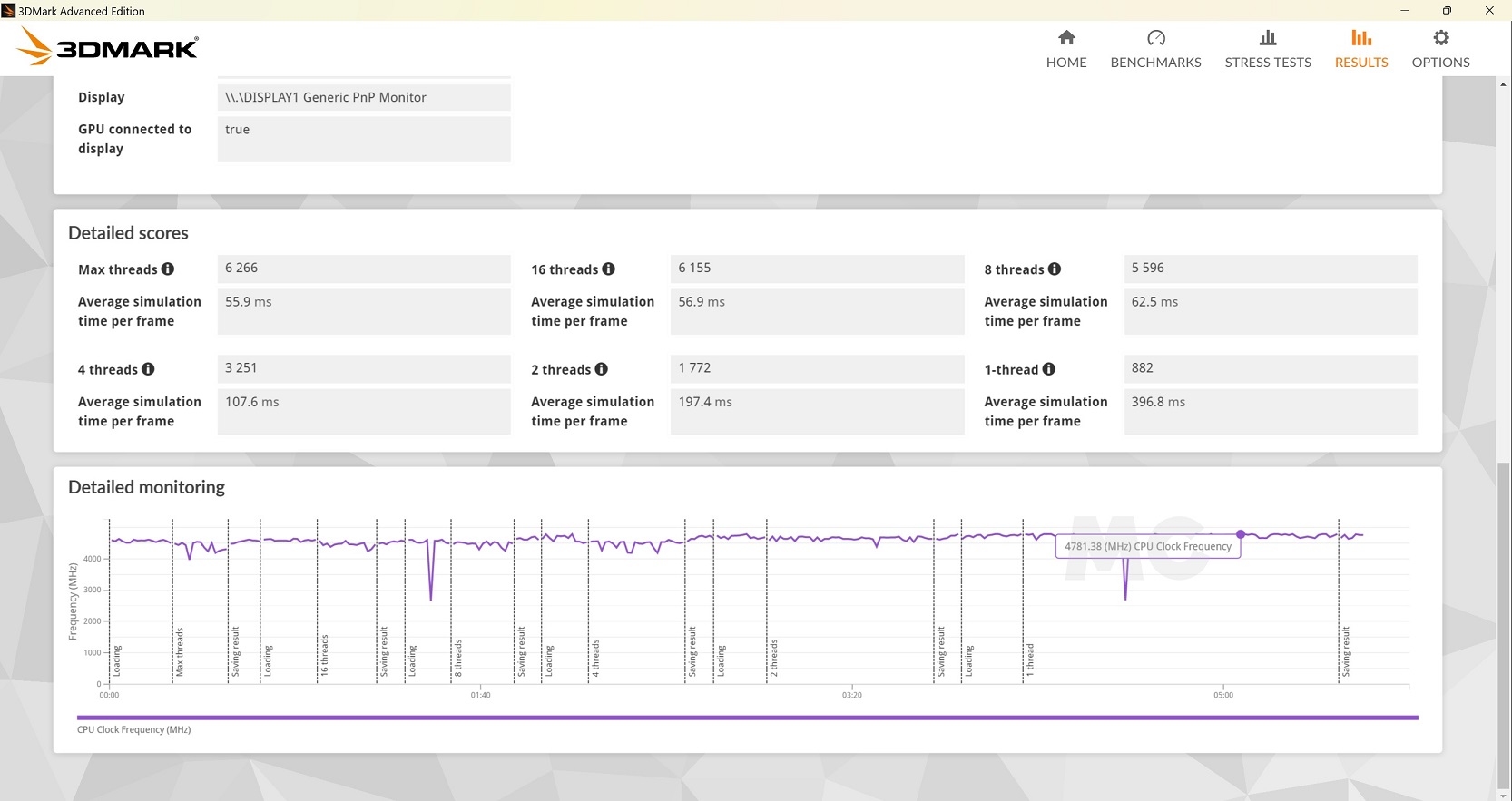
Task: Click the 01:40 time label on the chart axis
Action: [480, 695]
